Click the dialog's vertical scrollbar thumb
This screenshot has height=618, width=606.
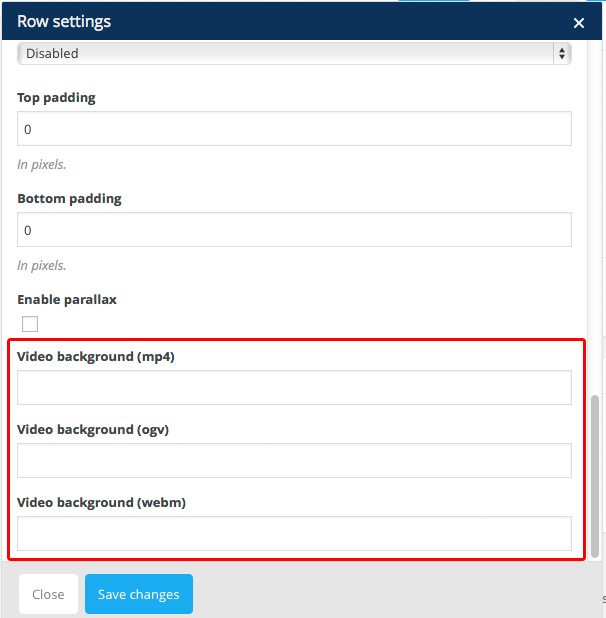pyautogui.click(x=596, y=475)
